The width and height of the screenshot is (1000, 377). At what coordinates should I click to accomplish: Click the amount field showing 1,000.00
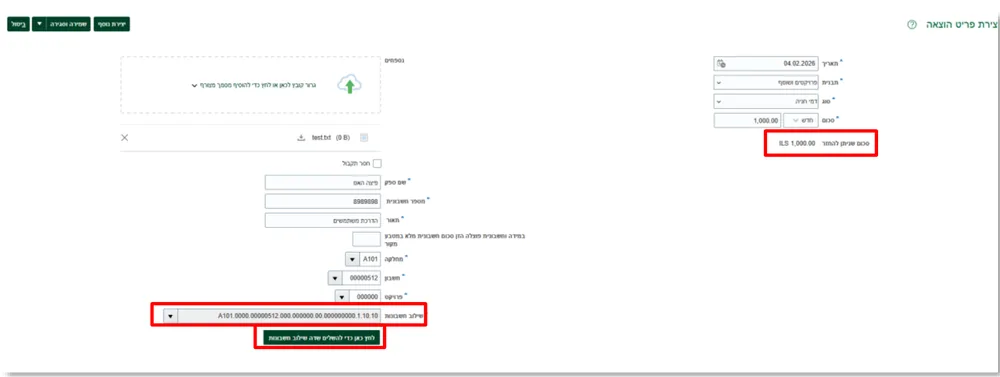(748, 121)
